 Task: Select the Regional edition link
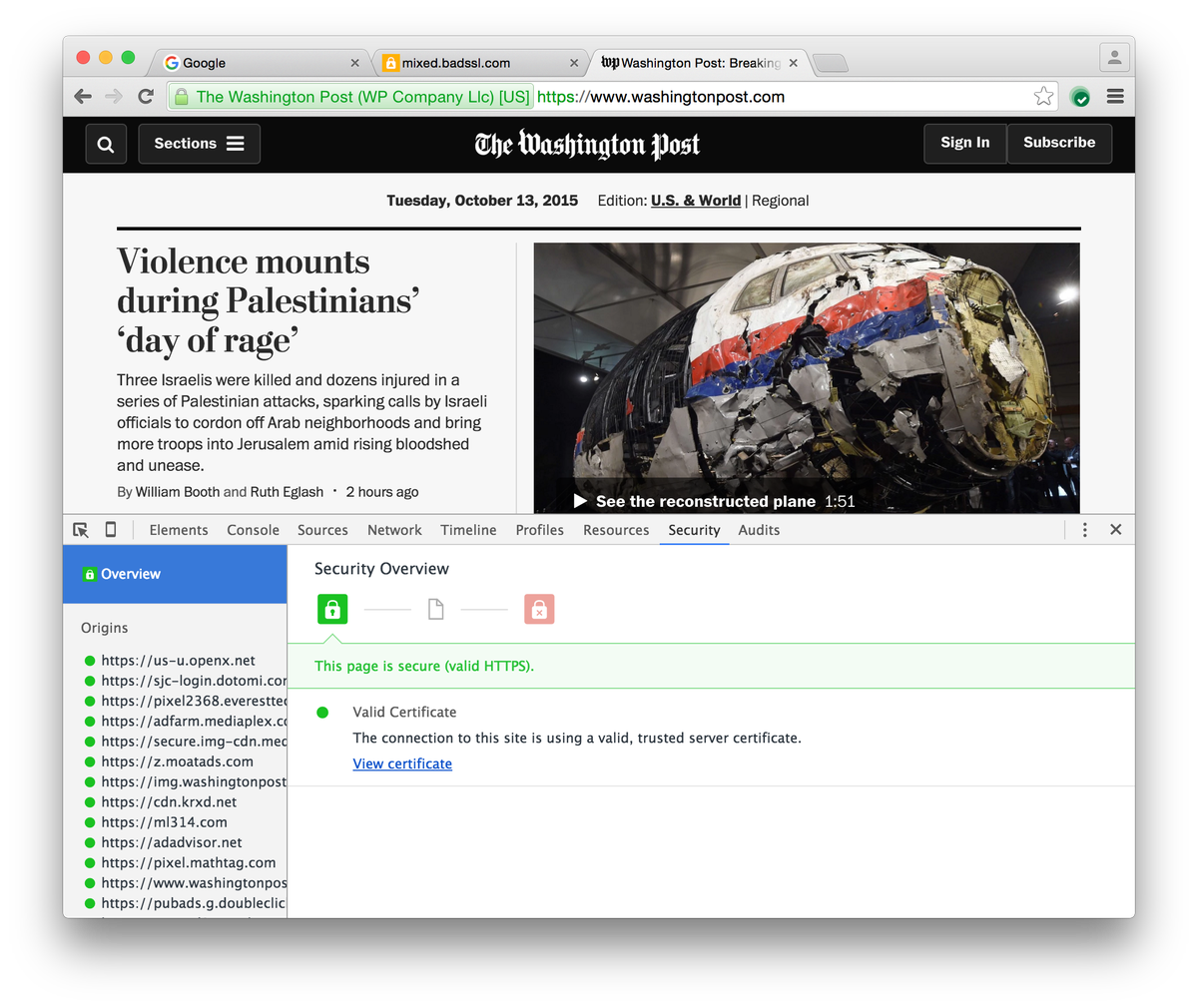(x=780, y=201)
